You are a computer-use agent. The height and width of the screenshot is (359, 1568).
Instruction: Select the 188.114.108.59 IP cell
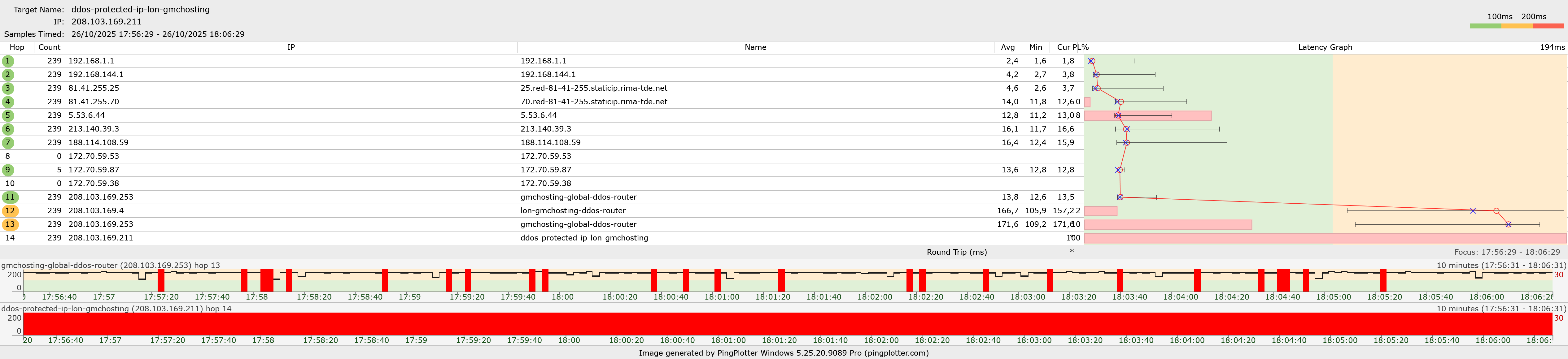pos(98,142)
